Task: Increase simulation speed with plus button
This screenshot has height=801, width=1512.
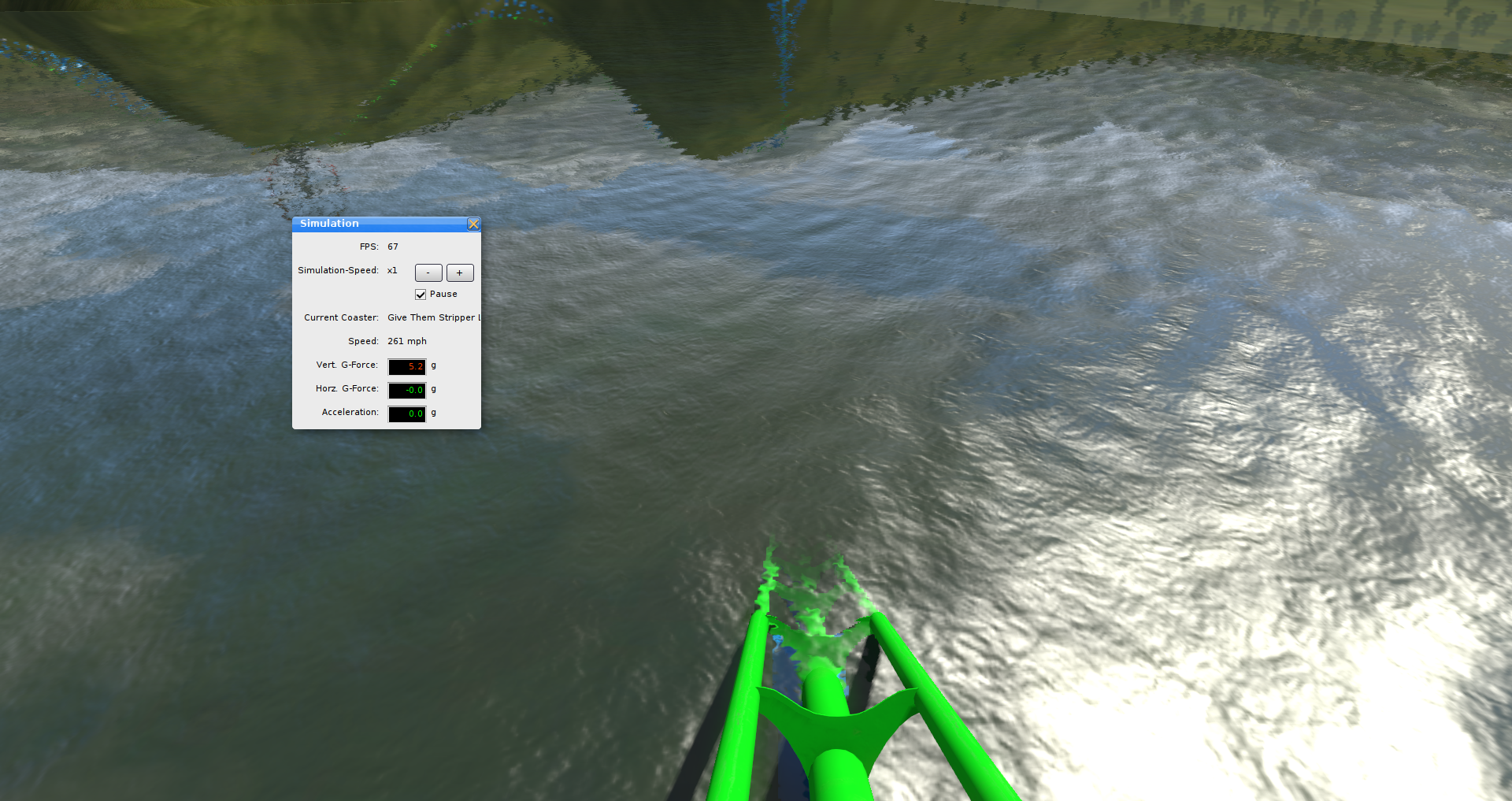Action: (x=460, y=273)
